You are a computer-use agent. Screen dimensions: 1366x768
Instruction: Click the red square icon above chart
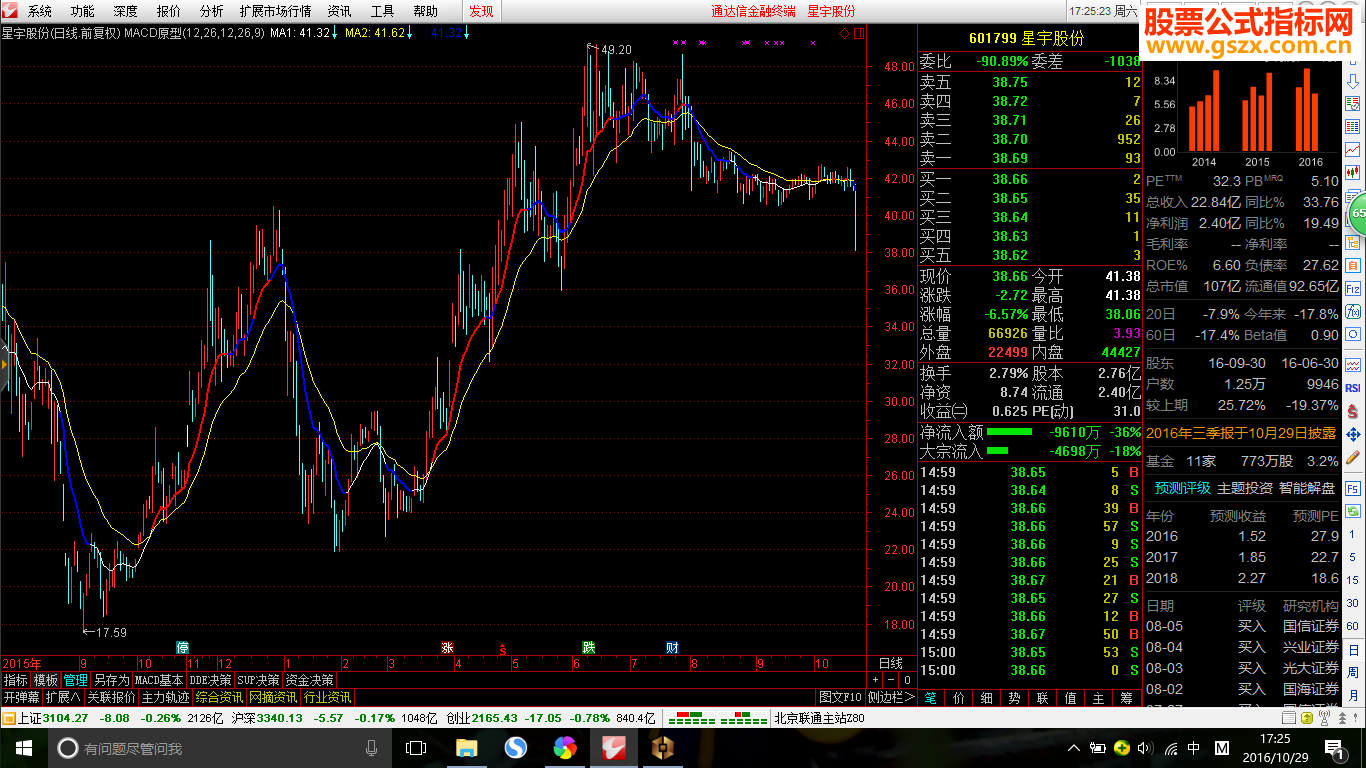[x=857, y=33]
